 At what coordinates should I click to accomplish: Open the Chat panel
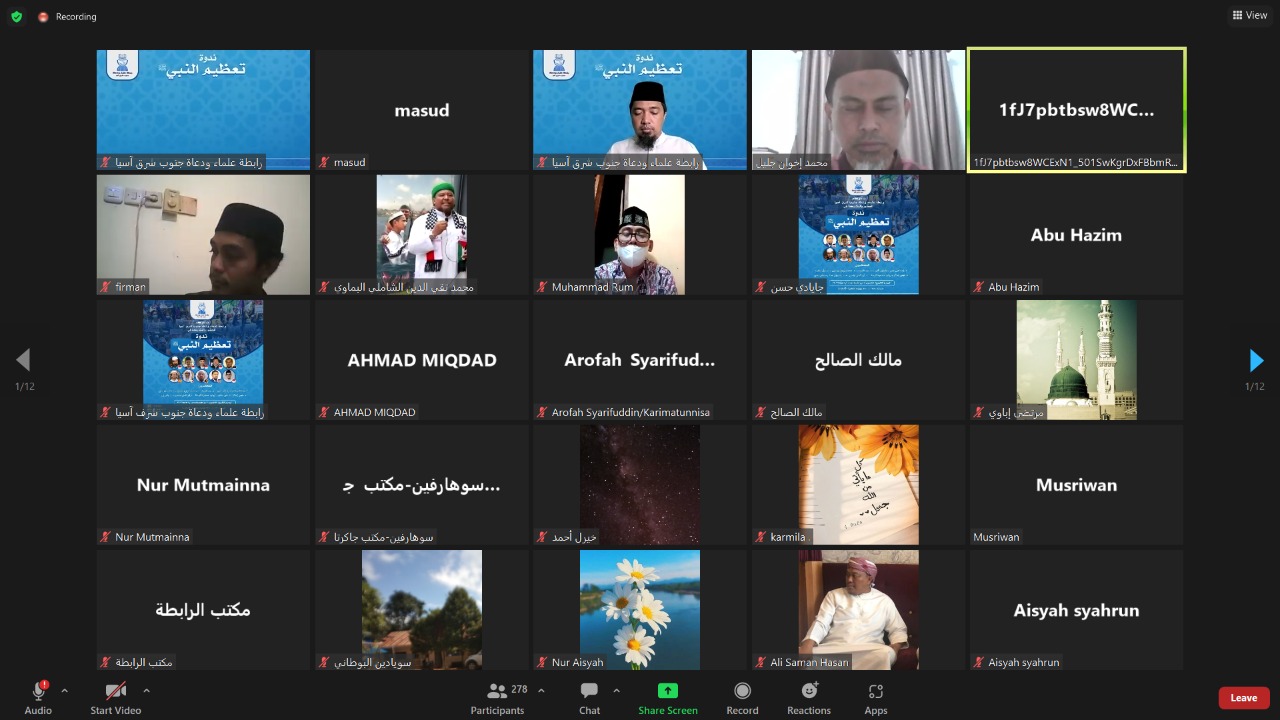(589, 697)
